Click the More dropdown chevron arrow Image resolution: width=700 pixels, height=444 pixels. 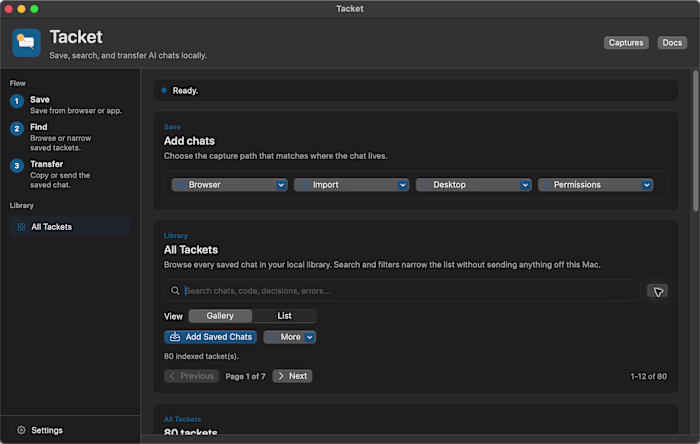click(x=310, y=337)
